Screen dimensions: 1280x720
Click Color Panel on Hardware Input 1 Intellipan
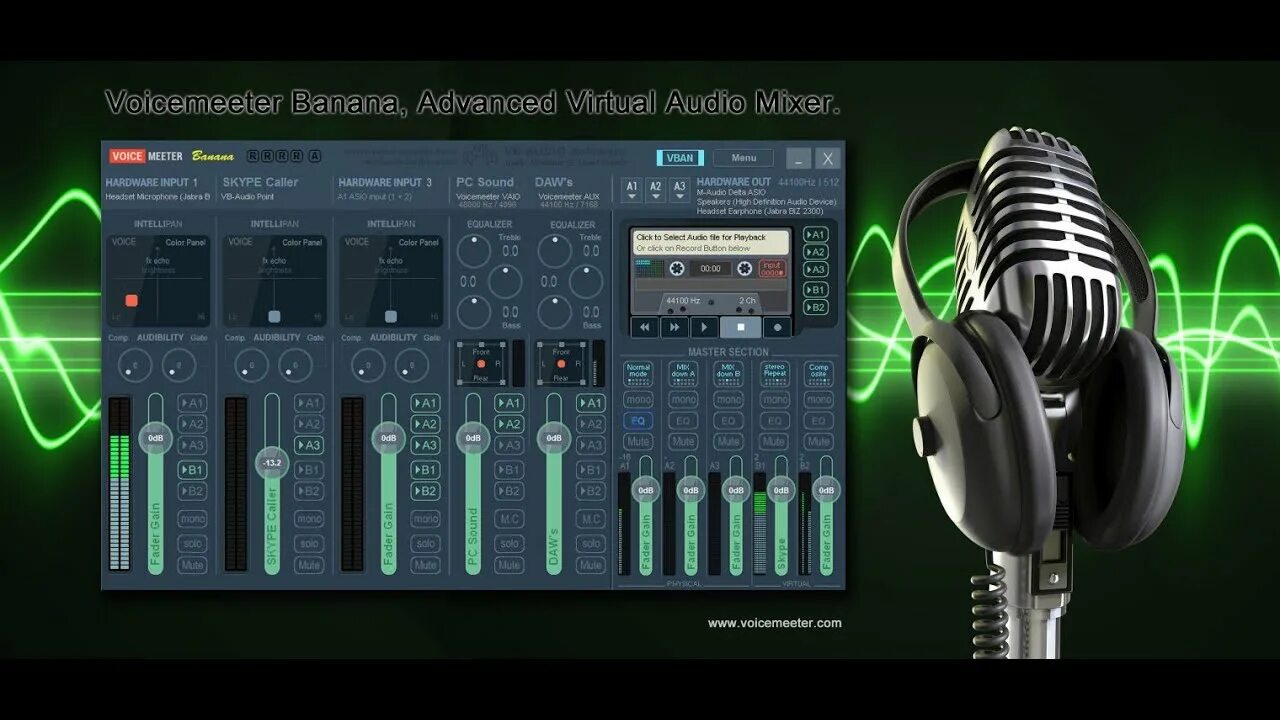pyautogui.click(x=187, y=242)
